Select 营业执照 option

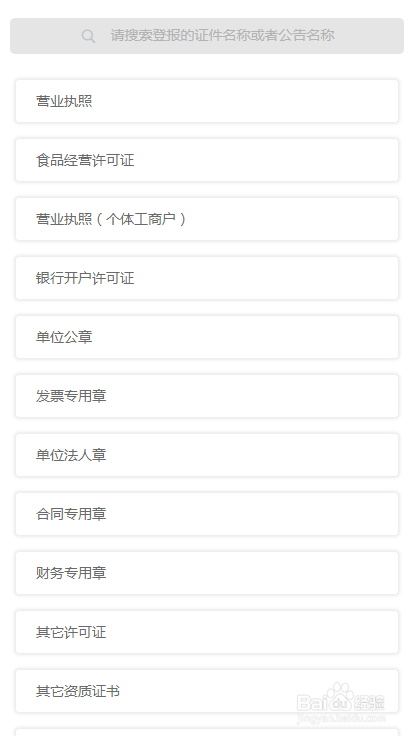pos(207,101)
